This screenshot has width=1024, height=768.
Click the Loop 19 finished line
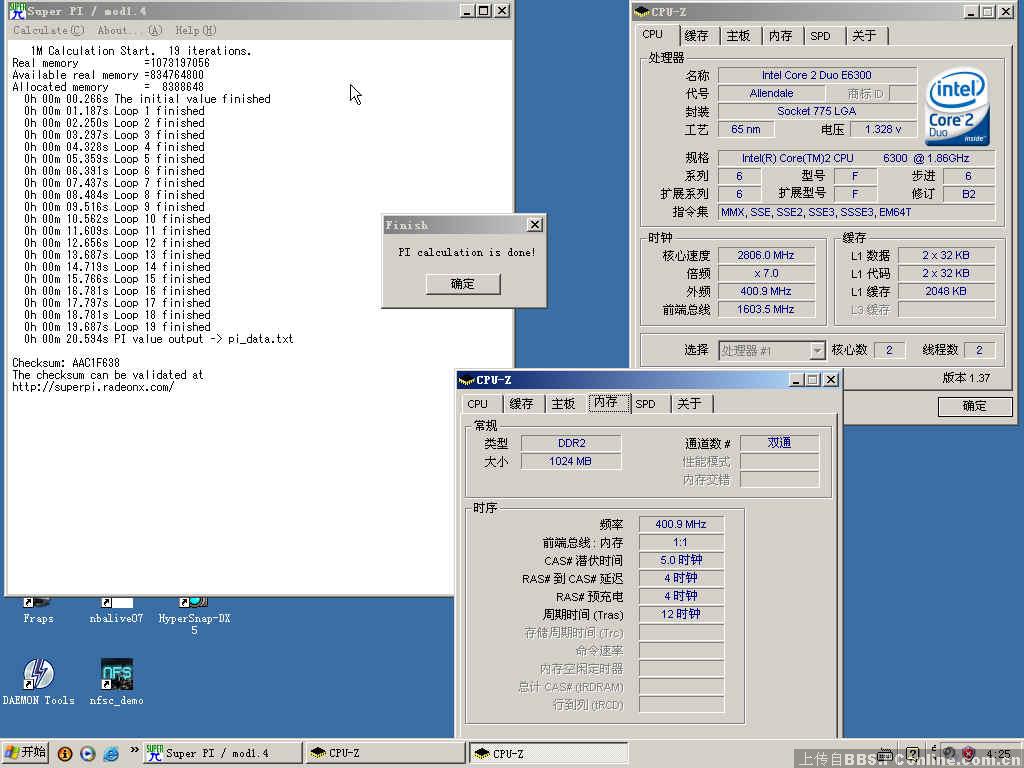click(117, 327)
